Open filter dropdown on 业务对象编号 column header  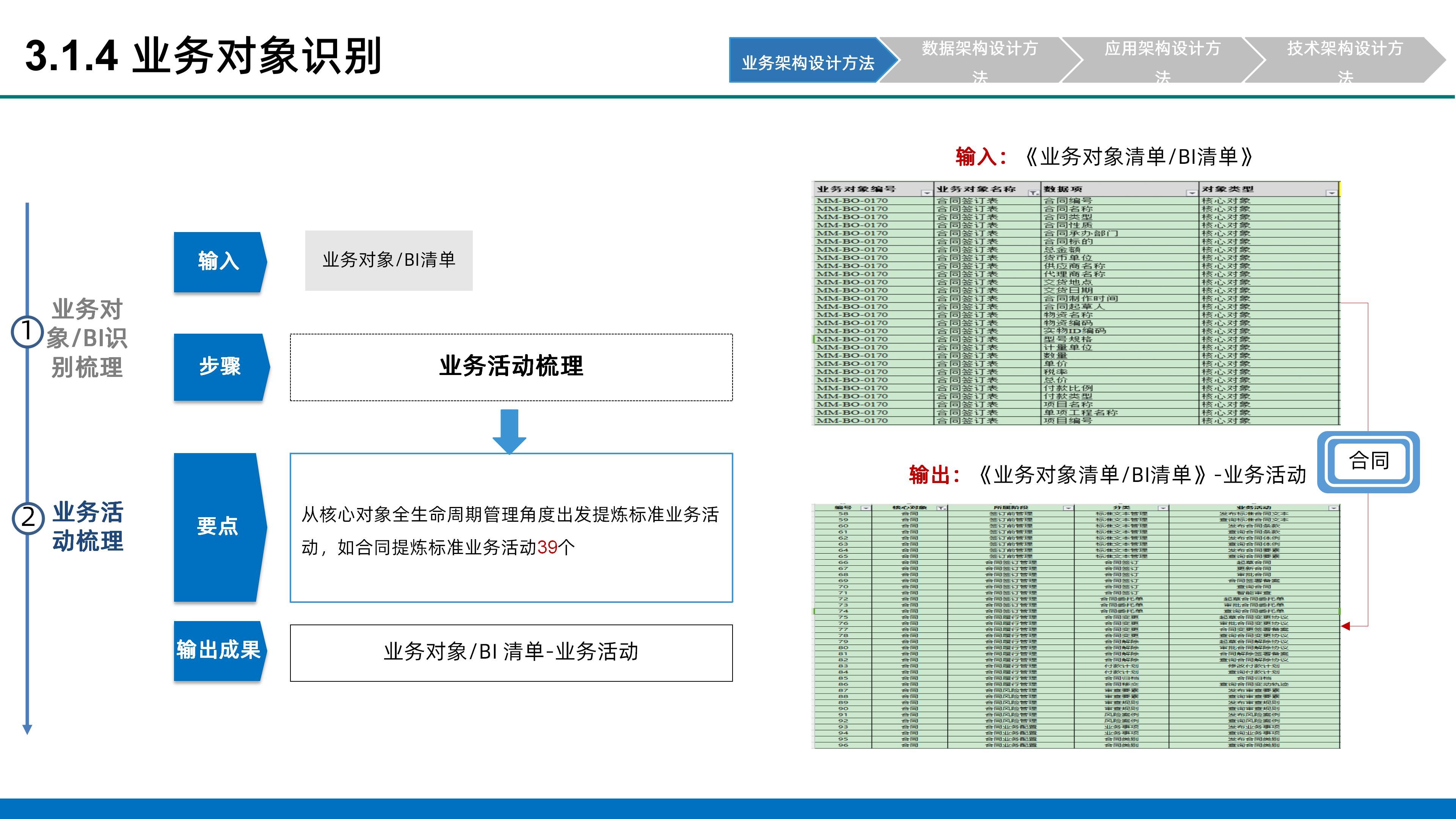click(x=926, y=193)
